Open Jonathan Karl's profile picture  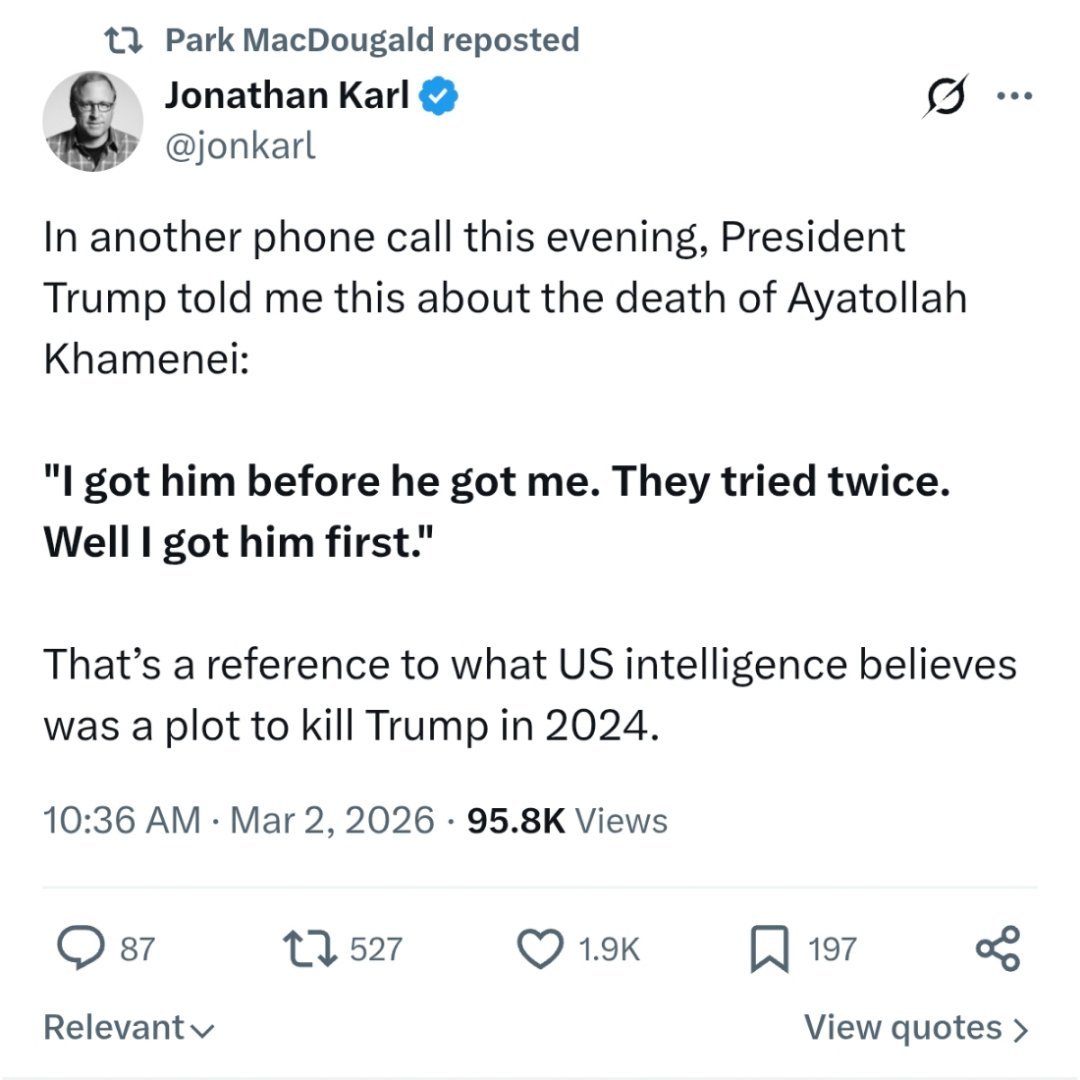92,121
